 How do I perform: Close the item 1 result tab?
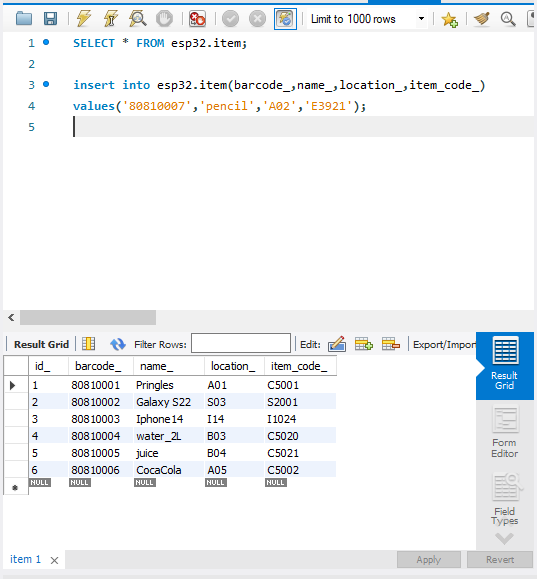[x=54, y=560]
